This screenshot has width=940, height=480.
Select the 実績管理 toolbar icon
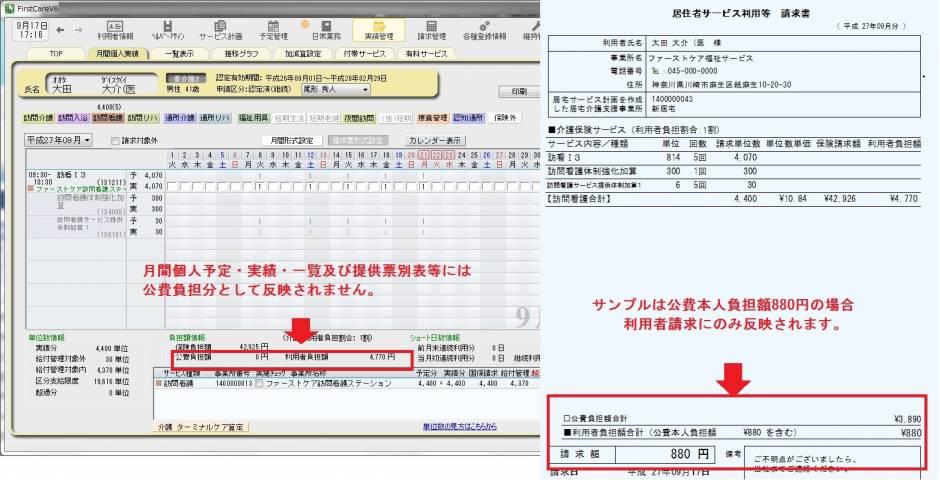(379, 29)
